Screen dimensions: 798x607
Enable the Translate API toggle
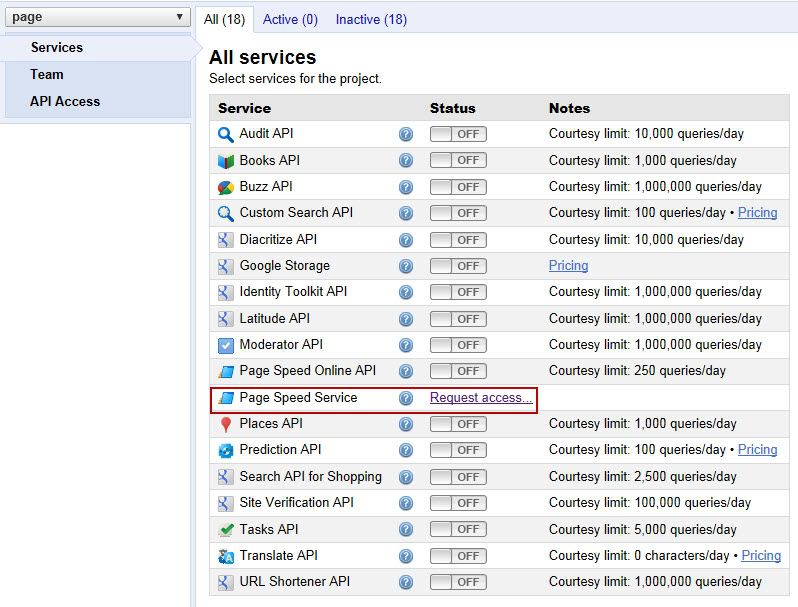point(458,556)
